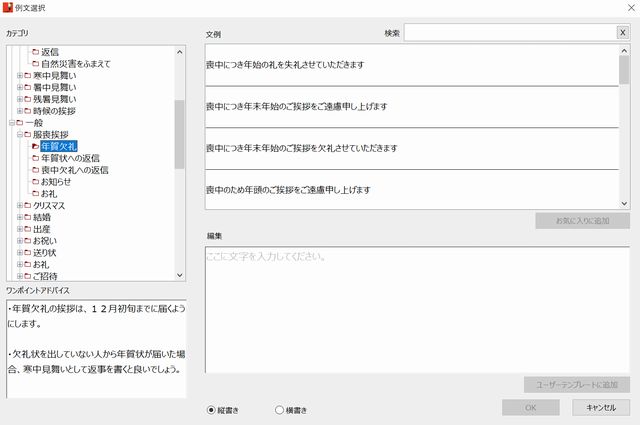Expand the 寒中見舞い category
The height and width of the screenshot is (425, 640).
[x=18, y=76]
